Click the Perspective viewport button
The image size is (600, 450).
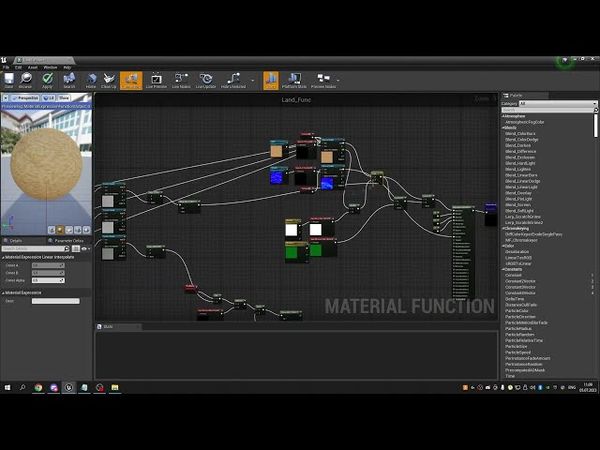pos(25,98)
